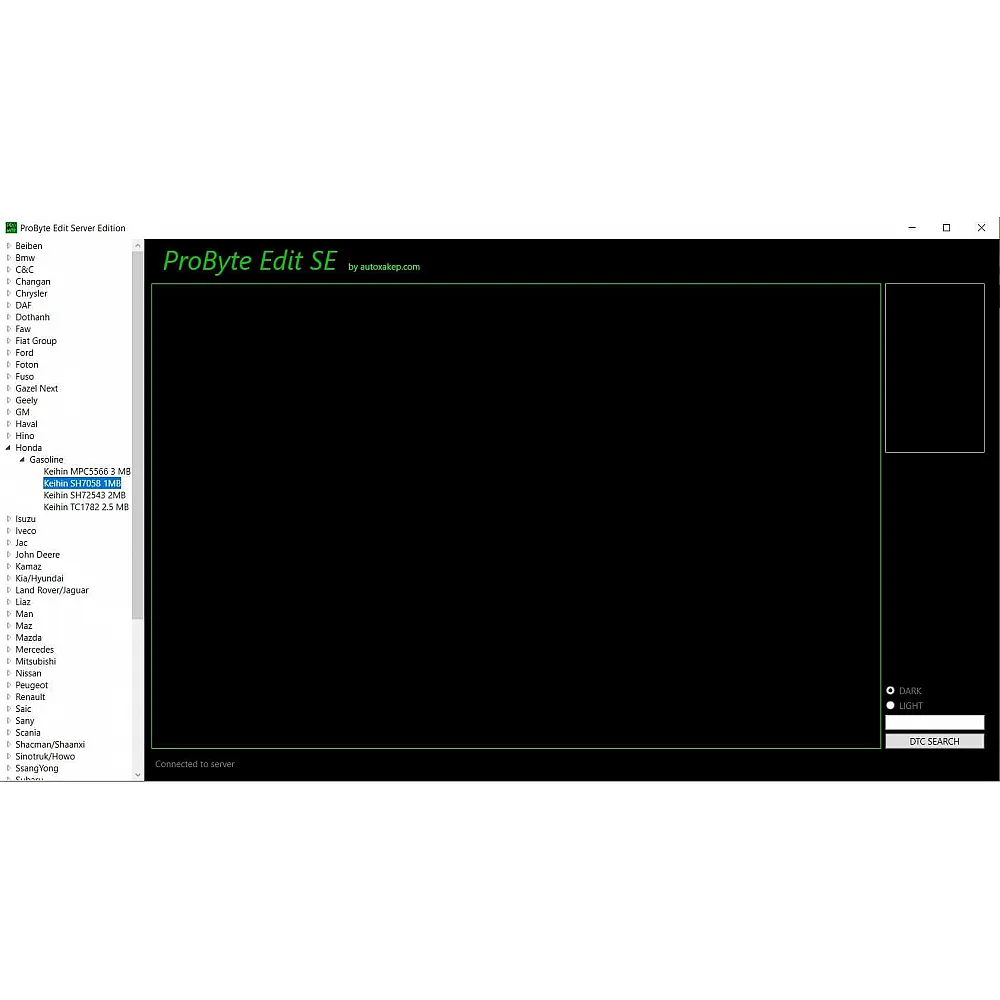Image resolution: width=1000 pixels, height=1000 pixels.
Task: Collapse the Honda tree node
Action: tap(9, 448)
